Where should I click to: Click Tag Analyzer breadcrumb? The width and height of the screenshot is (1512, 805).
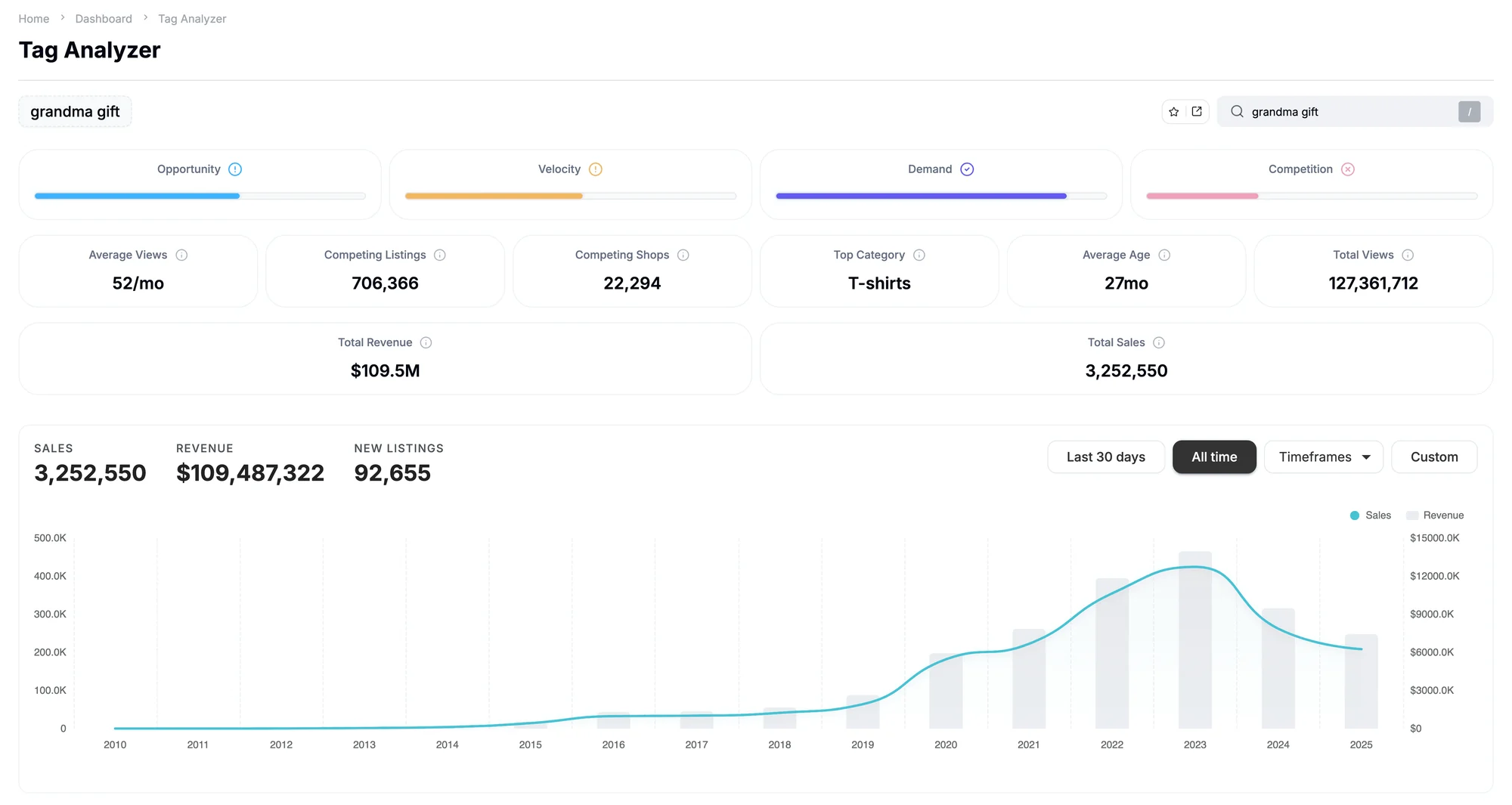[x=192, y=19]
